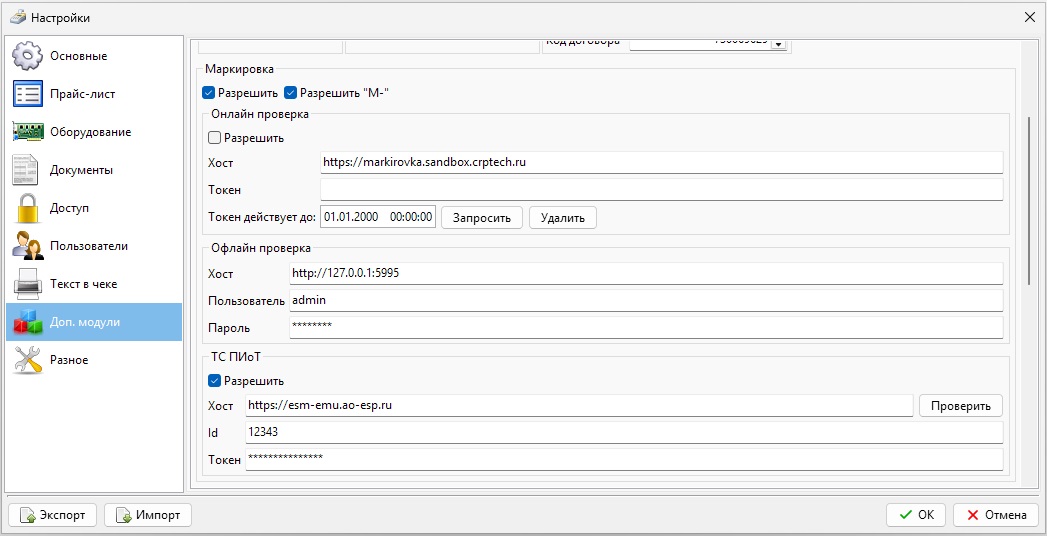Open the Разное tools icon

28,360
